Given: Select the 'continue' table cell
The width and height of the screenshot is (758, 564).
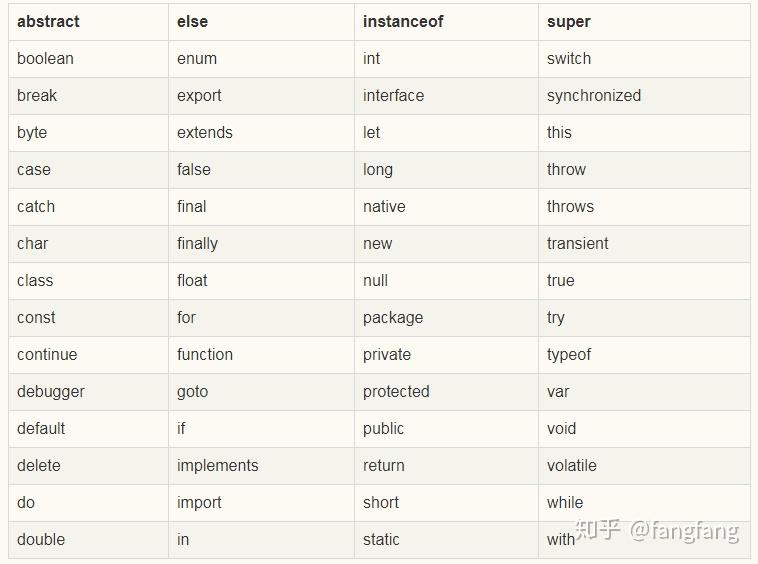Looking at the screenshot, I should (47, 354).
